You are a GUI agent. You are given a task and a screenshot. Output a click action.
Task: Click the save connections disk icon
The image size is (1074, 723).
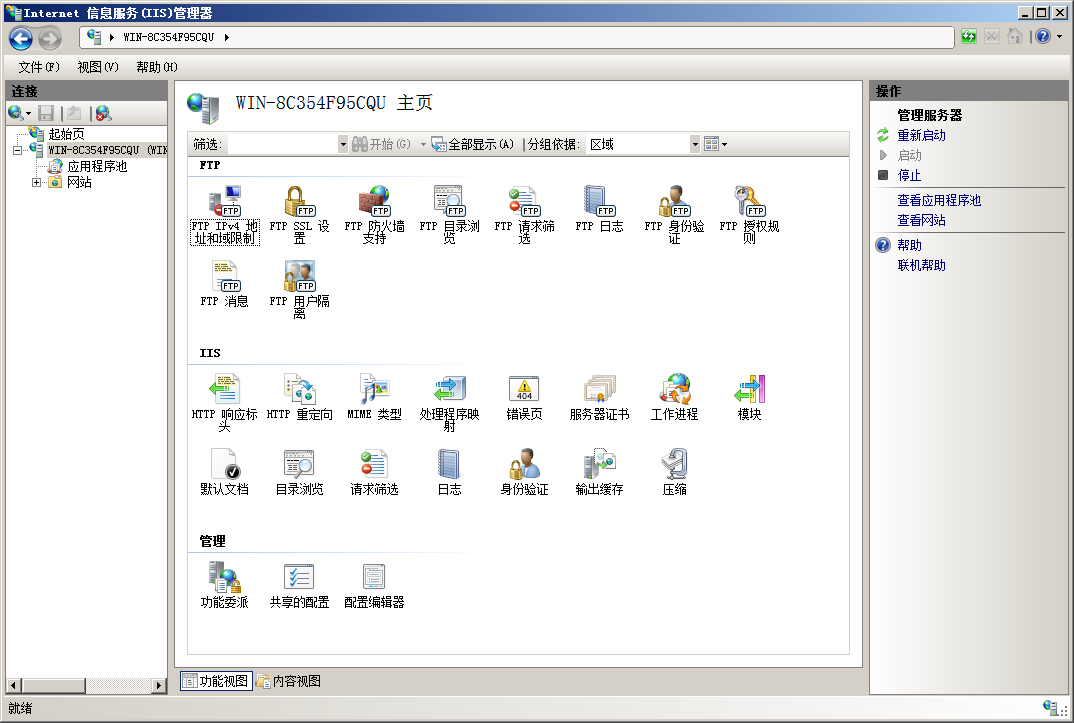click(x=46, y=113)
